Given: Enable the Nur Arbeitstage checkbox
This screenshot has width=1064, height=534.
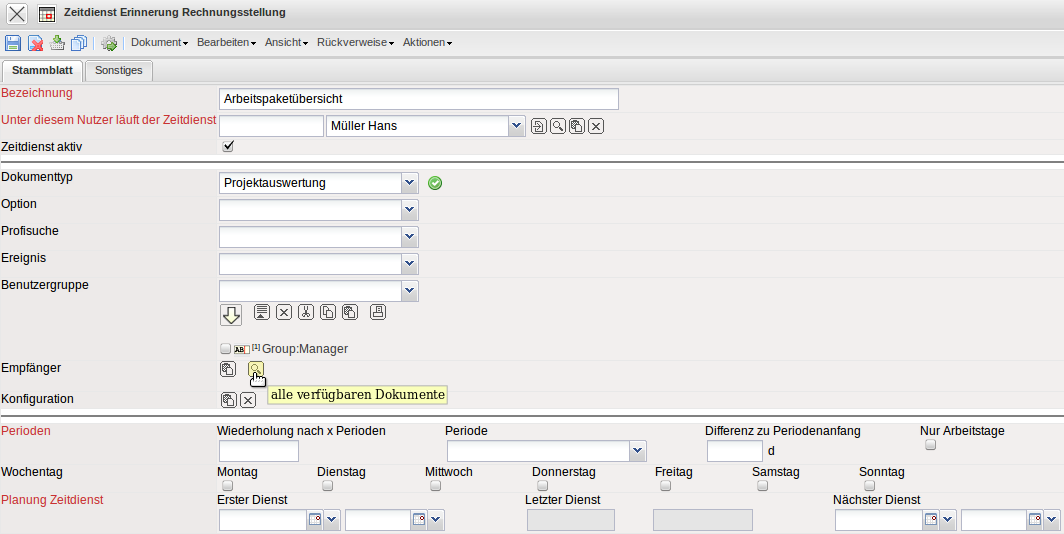Looking at the screenshot, I should [931, 445].
